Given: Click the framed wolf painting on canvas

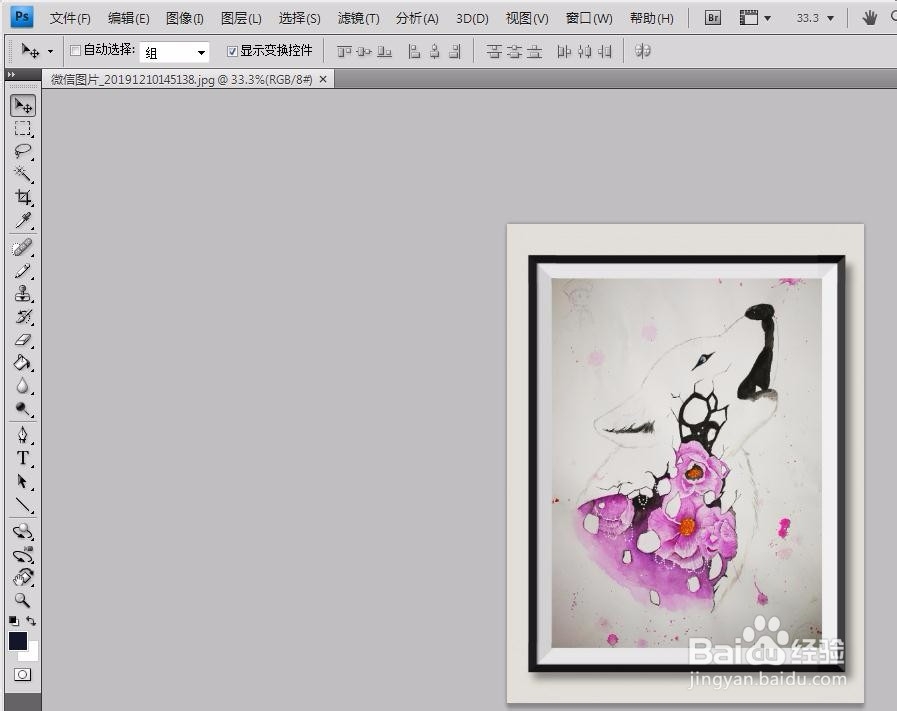Looking at the screenshot, I should (x=685, y=463).
